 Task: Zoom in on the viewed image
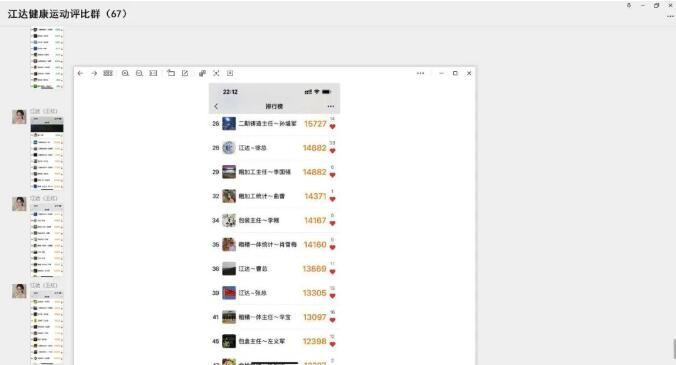coord(125,73)
